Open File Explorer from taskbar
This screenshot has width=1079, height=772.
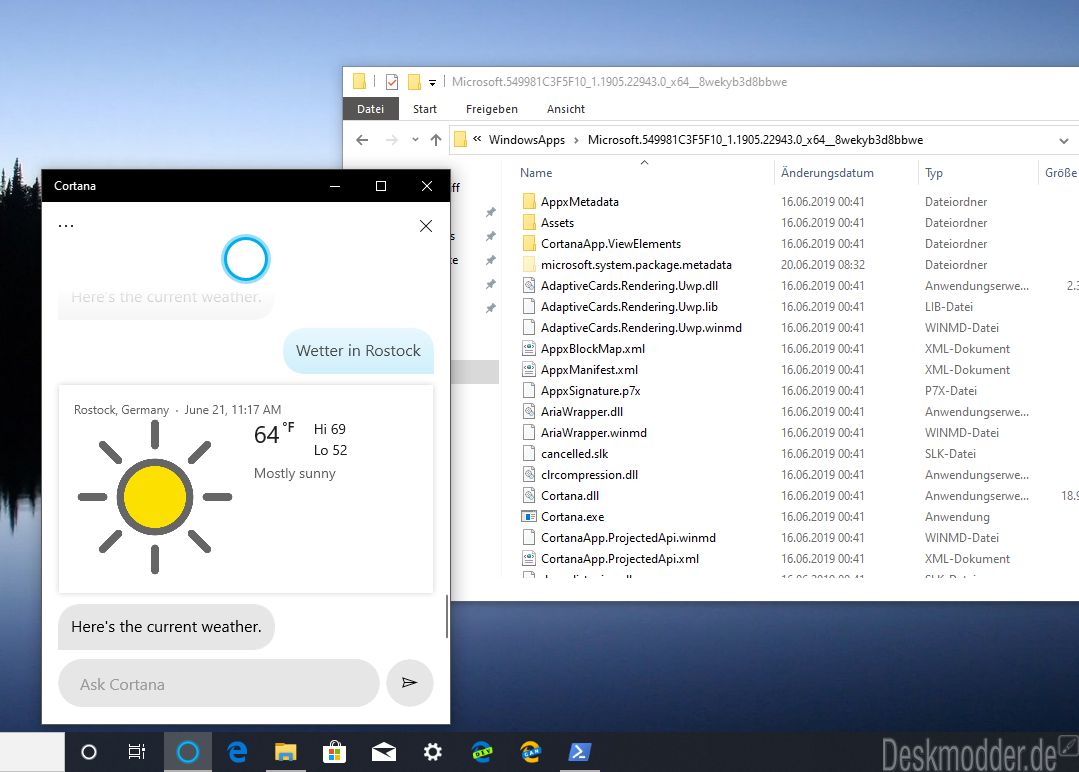[x=286, y=752]
